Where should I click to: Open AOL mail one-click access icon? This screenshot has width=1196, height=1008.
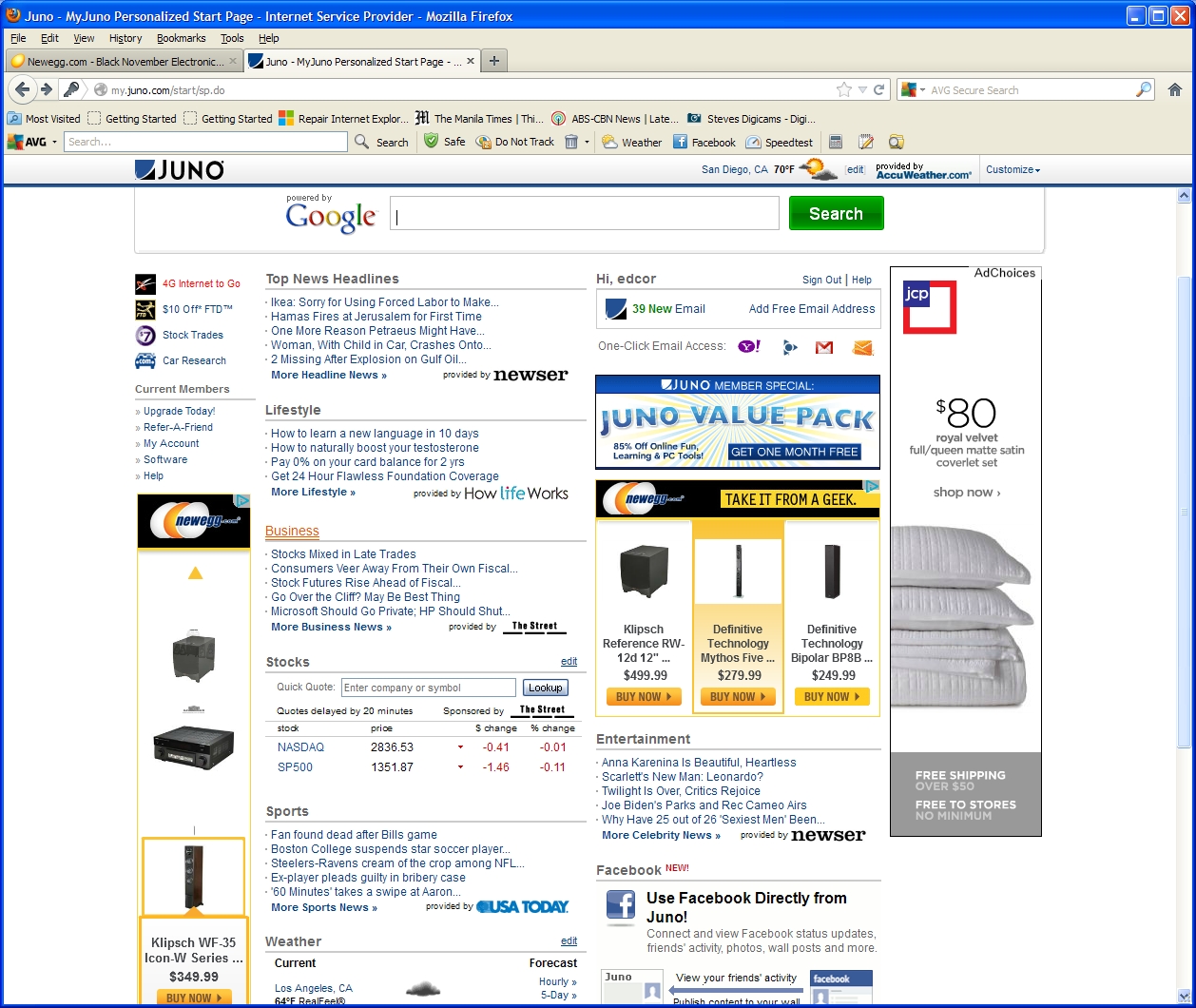[789, 347]
